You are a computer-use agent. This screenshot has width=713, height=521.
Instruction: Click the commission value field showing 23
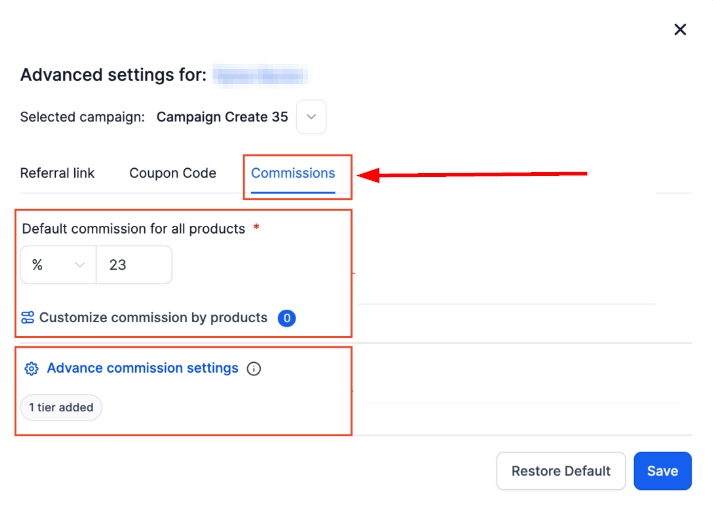[134, 265]
